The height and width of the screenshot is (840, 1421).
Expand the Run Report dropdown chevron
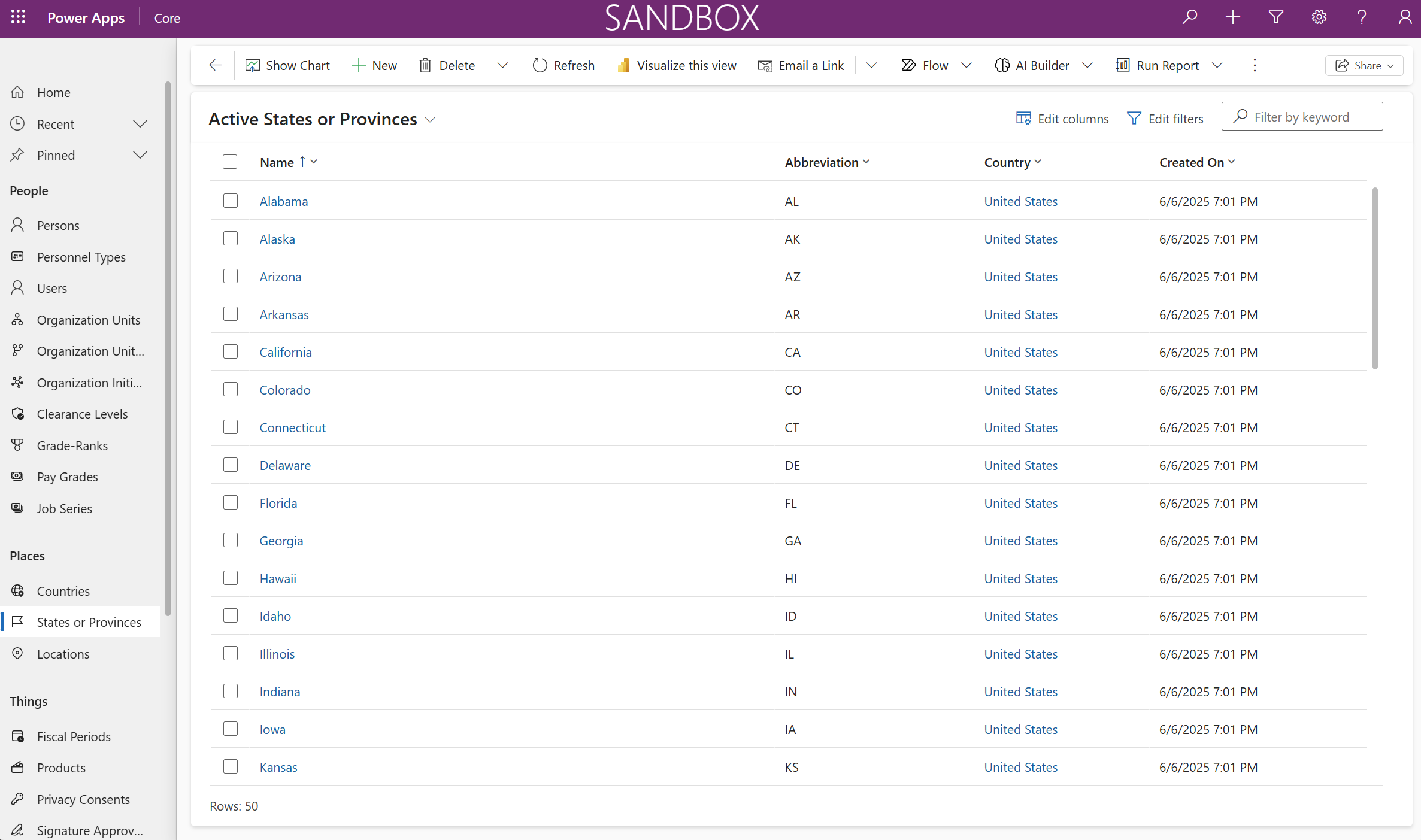[1217, 65]
